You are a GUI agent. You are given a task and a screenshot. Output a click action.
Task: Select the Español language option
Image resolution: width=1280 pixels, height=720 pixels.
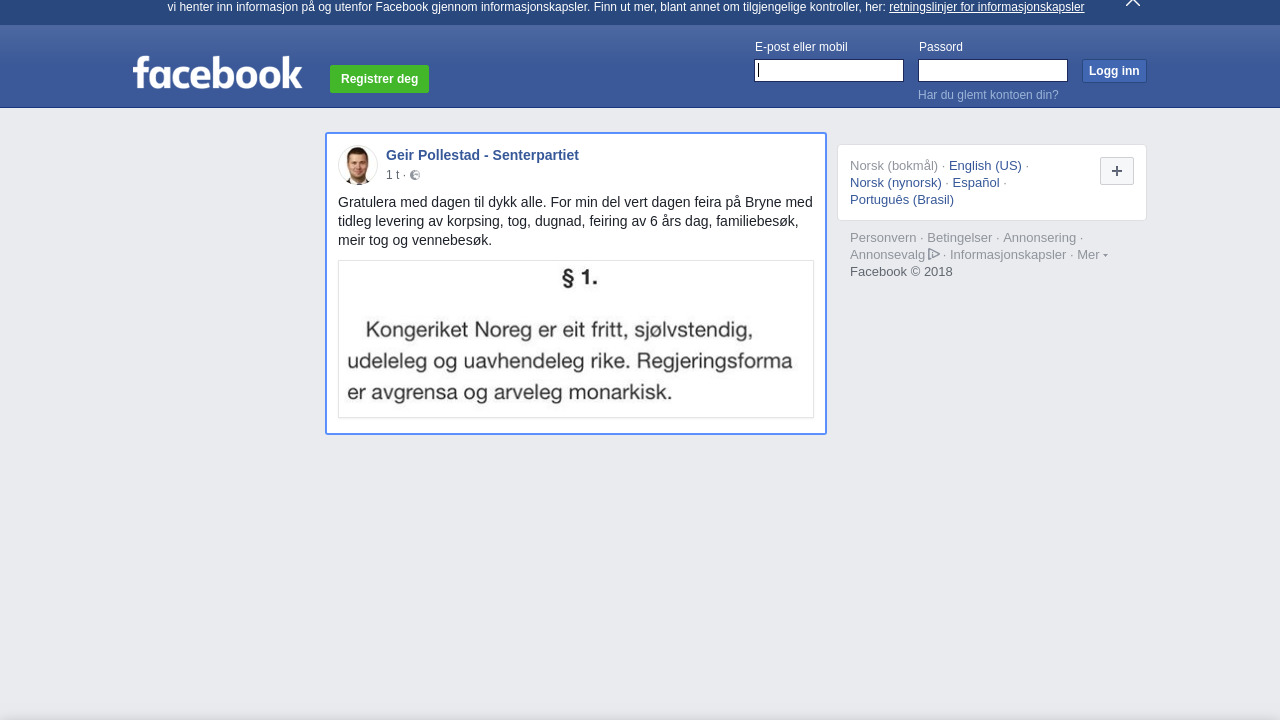click(x=976, y=182)
